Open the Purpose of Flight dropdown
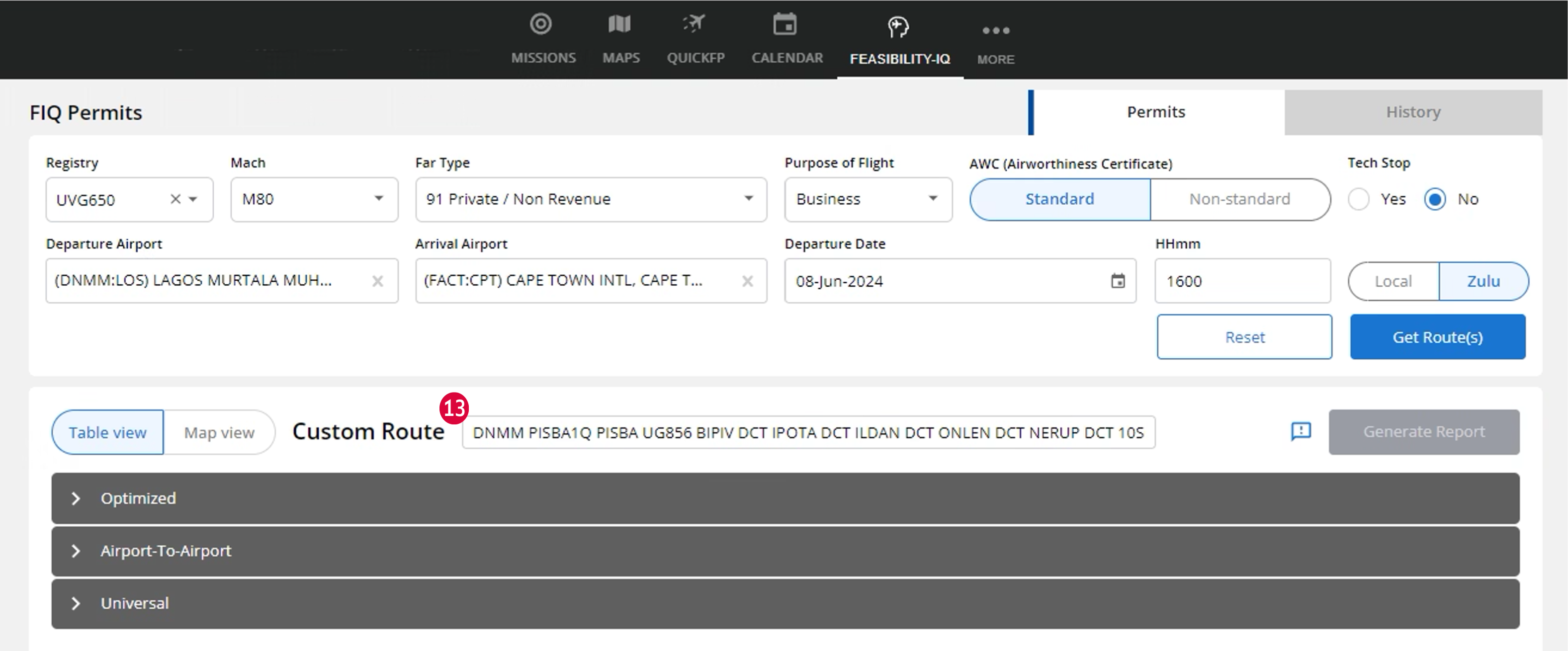 tap(933, 199)
